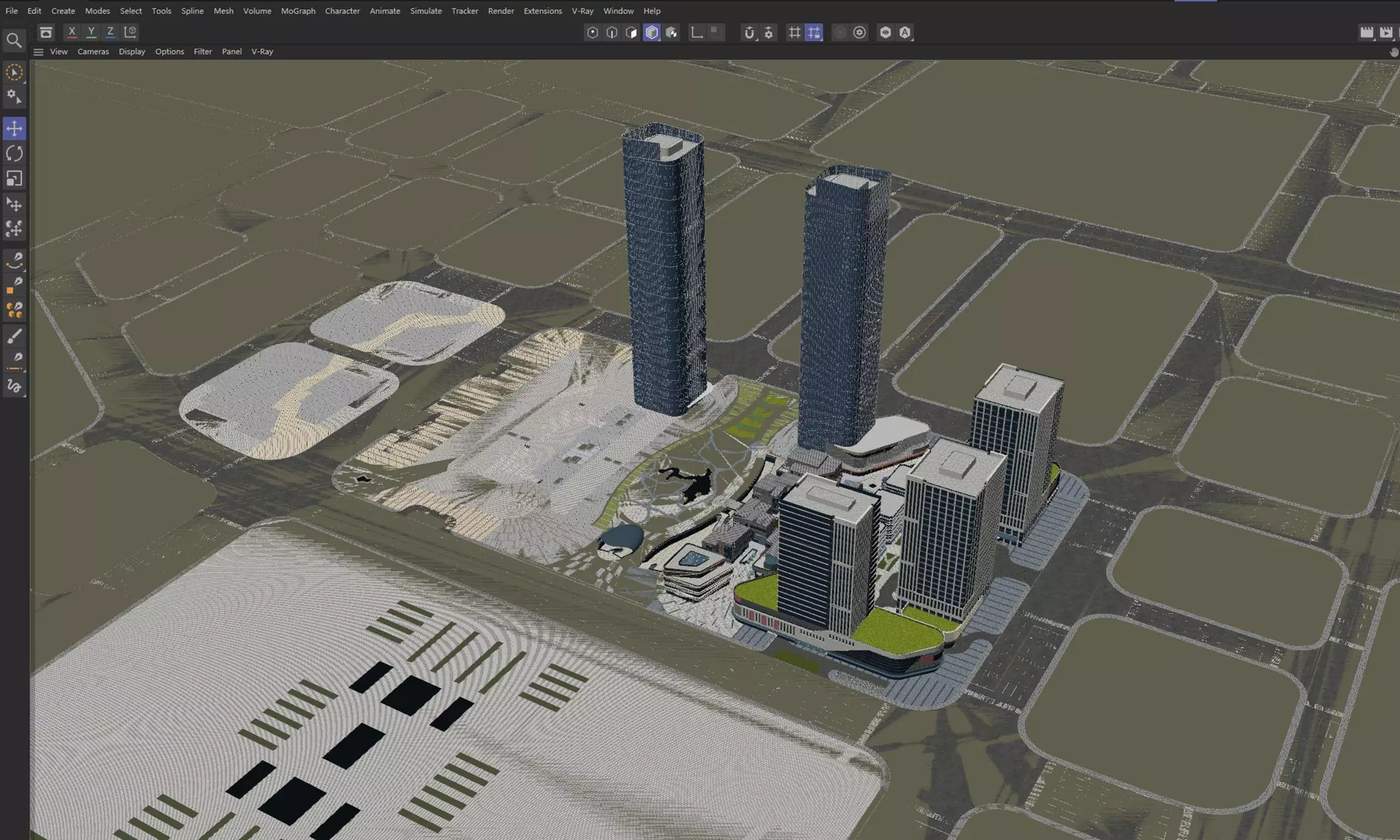1400x840 pixels.
Task: Open the File menu
Action: tap(11, 11)
